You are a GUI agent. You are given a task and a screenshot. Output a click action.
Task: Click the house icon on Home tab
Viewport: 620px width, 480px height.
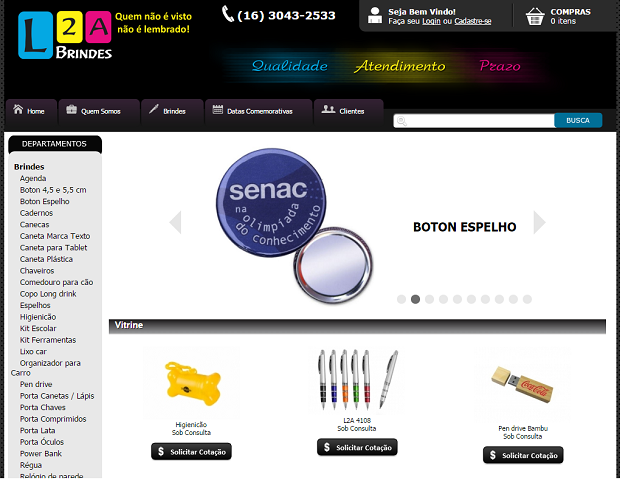[x=18, y=110]
